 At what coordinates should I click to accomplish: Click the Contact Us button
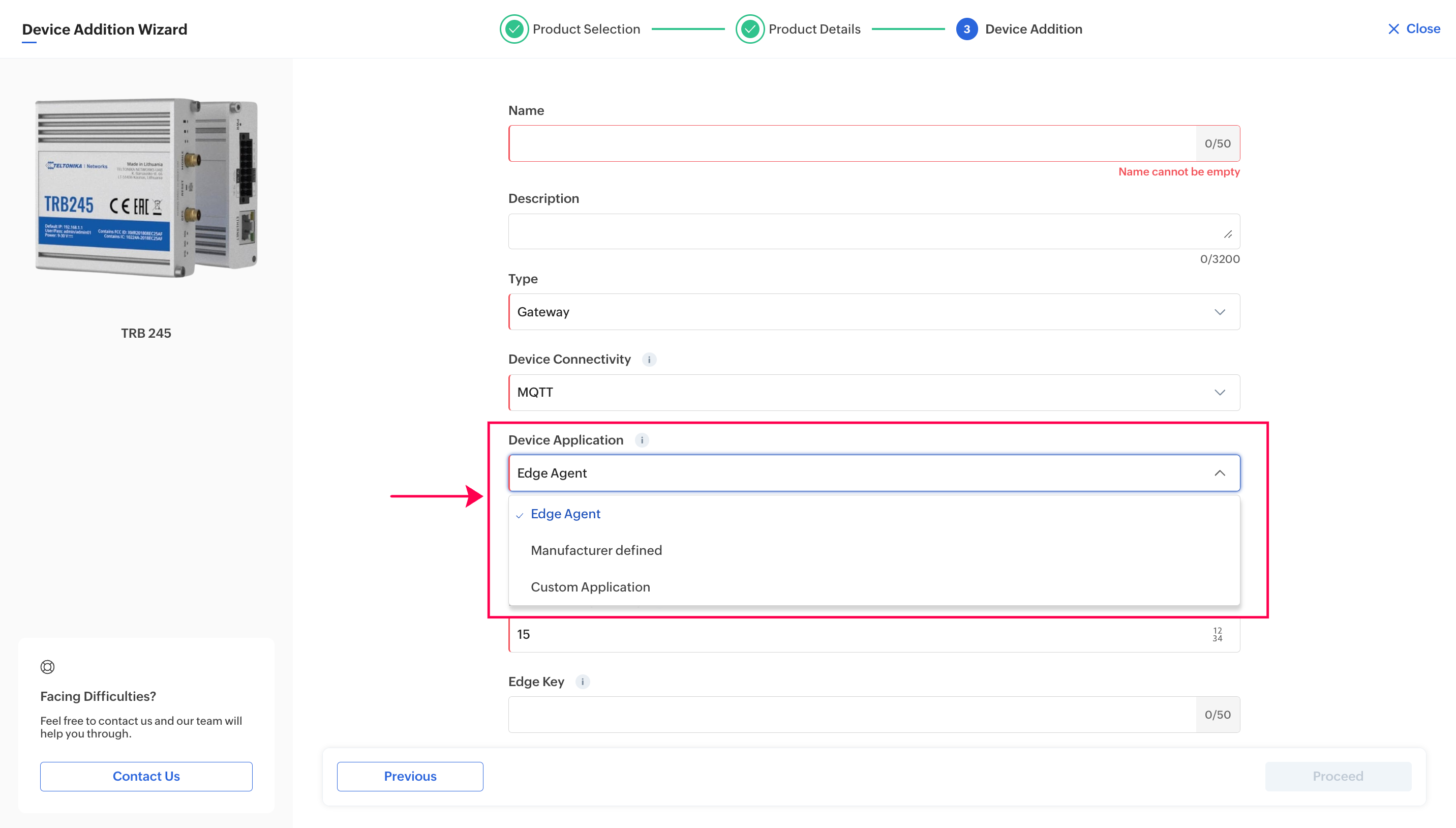tap(146, 776)
